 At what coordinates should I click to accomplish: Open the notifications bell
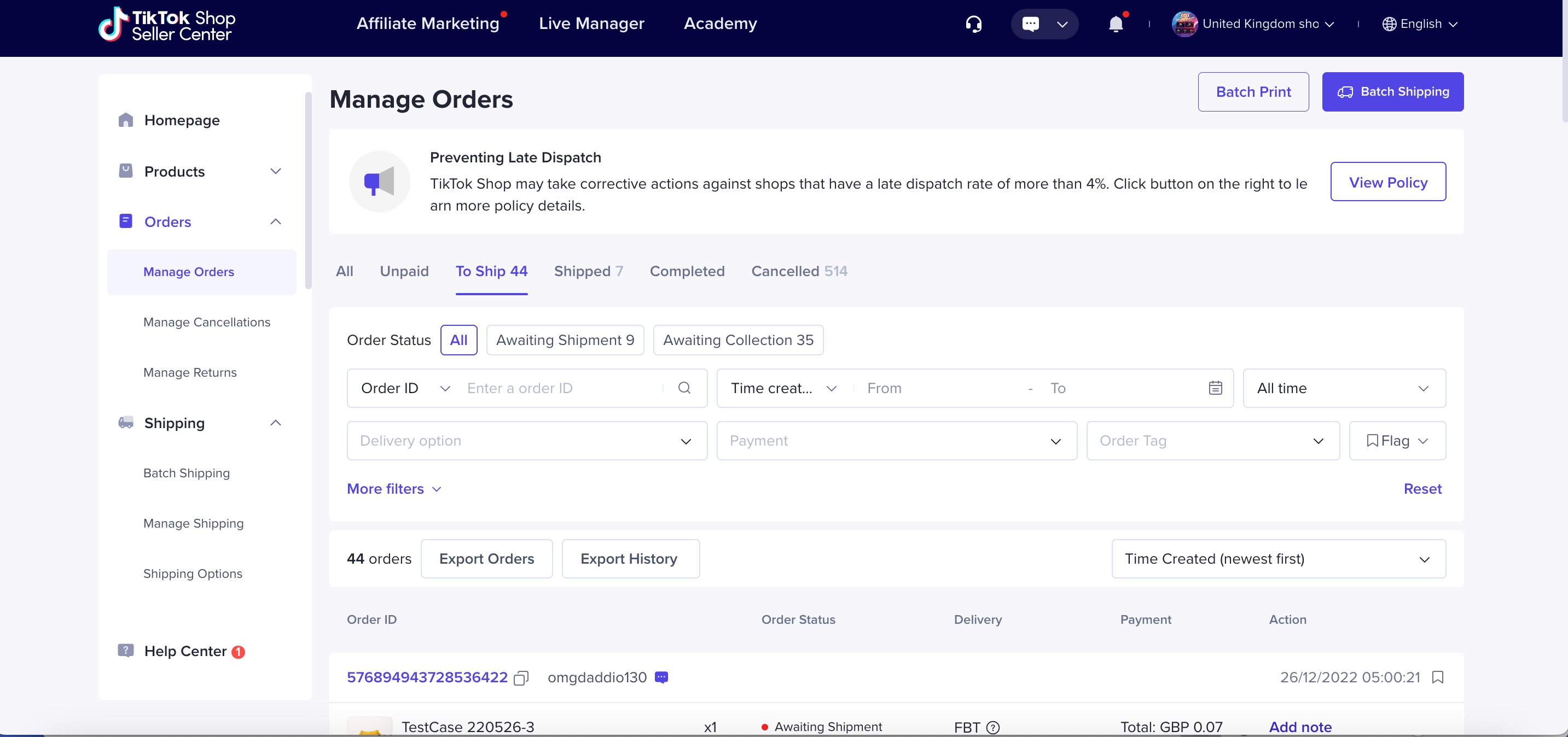(1115, 24)
